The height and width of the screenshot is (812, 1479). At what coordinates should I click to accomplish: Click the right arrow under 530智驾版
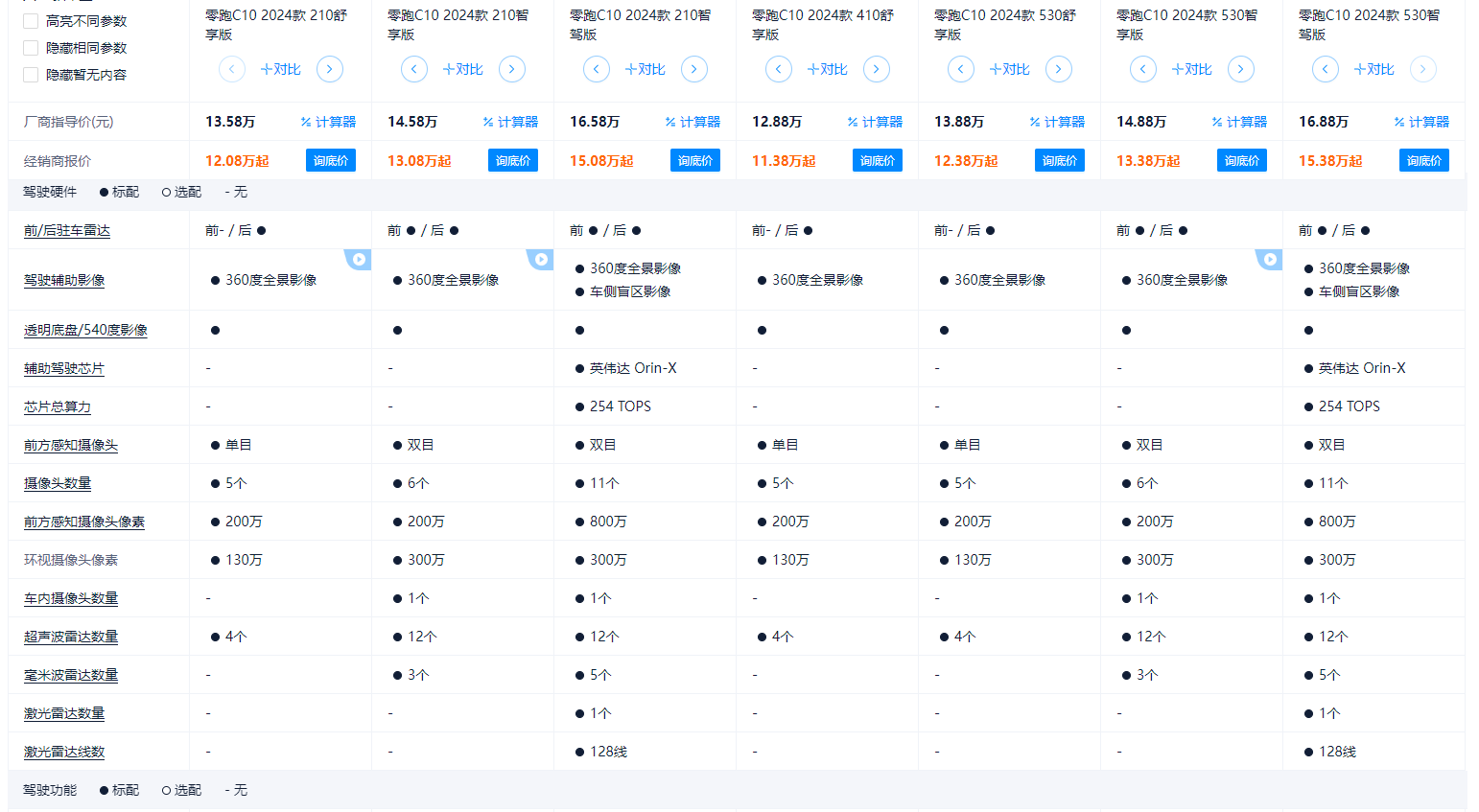coord(1422,69)
